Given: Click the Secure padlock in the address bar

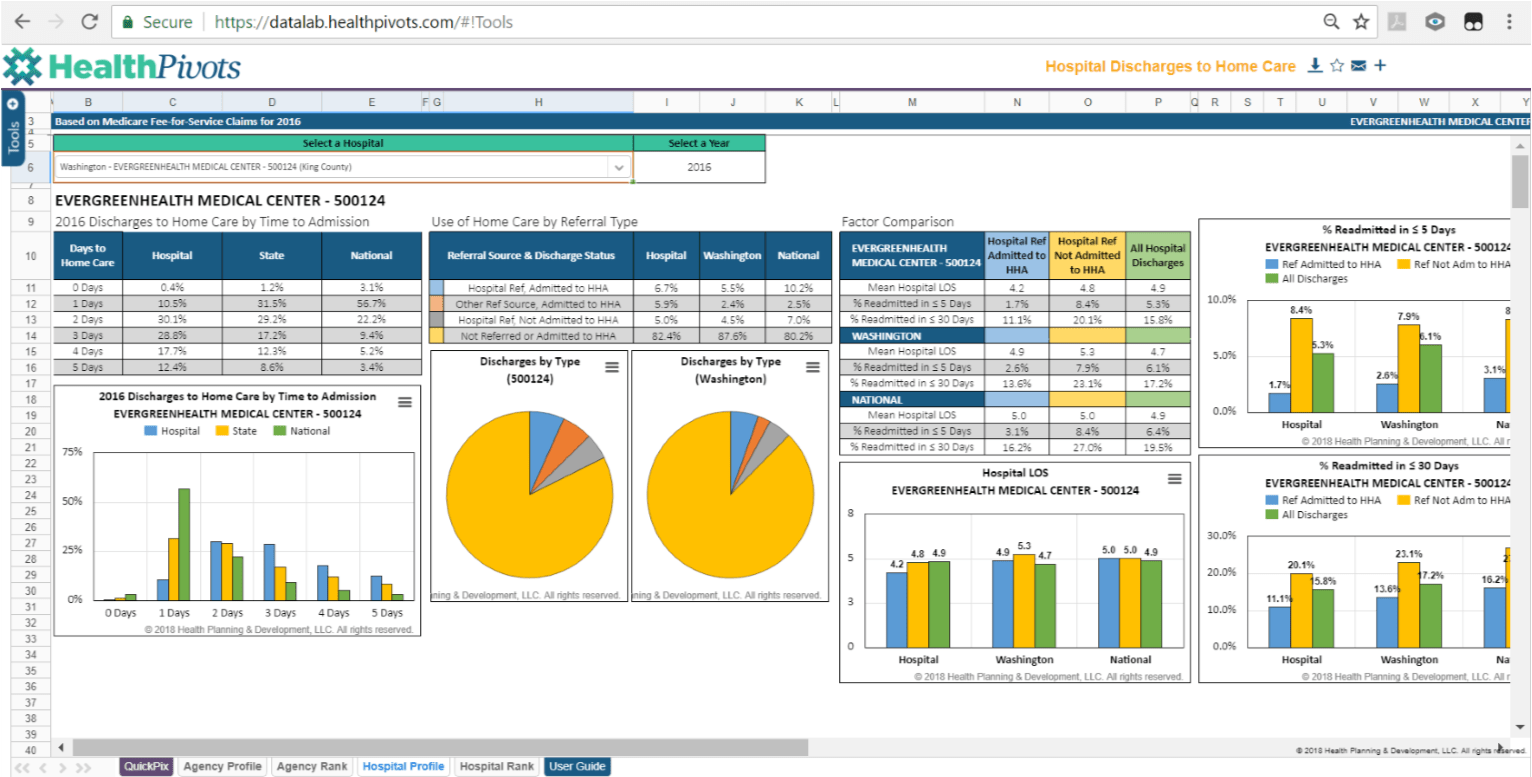Looking at the screenshot, I should pos(128,21).
